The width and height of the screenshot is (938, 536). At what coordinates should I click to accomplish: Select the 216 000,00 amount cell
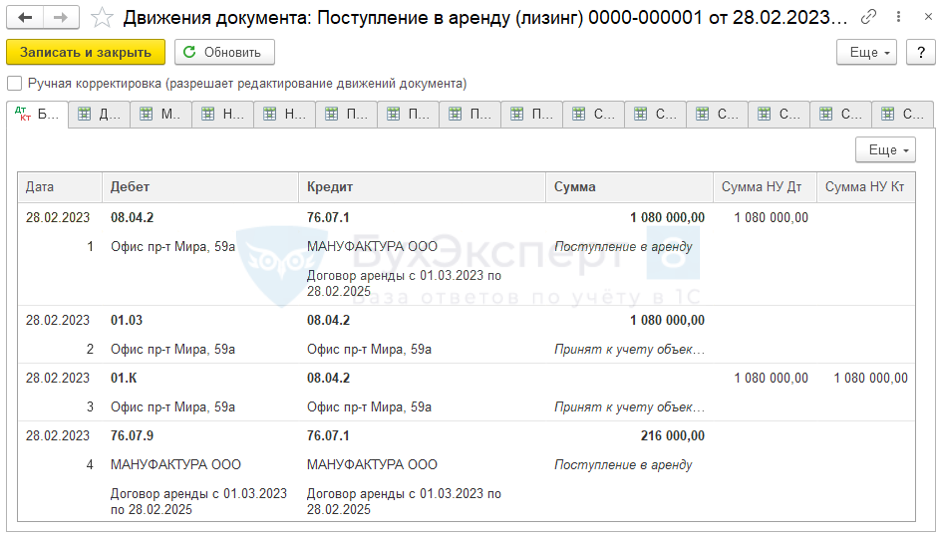tap(672, 436)
